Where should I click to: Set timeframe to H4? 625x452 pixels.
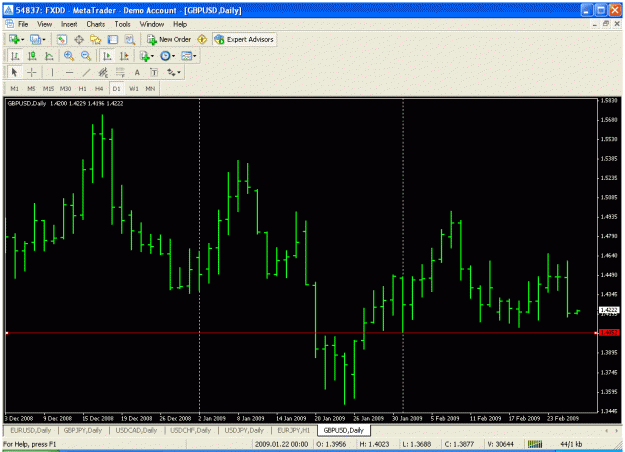coord(99,88)
